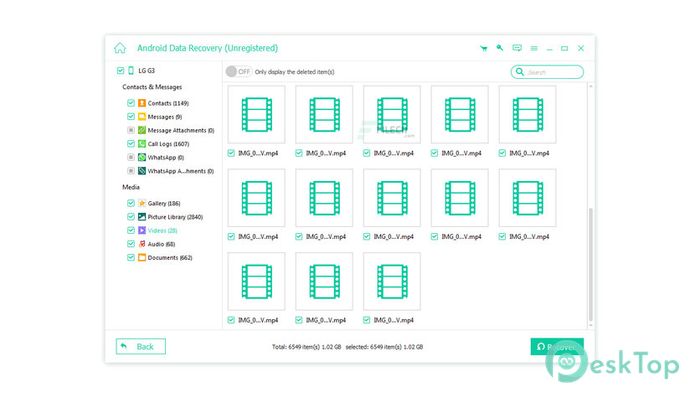Uncheck the Gallery (186) checkbox
This screenshot has width=700, height=400.
(x=131, y=203)
